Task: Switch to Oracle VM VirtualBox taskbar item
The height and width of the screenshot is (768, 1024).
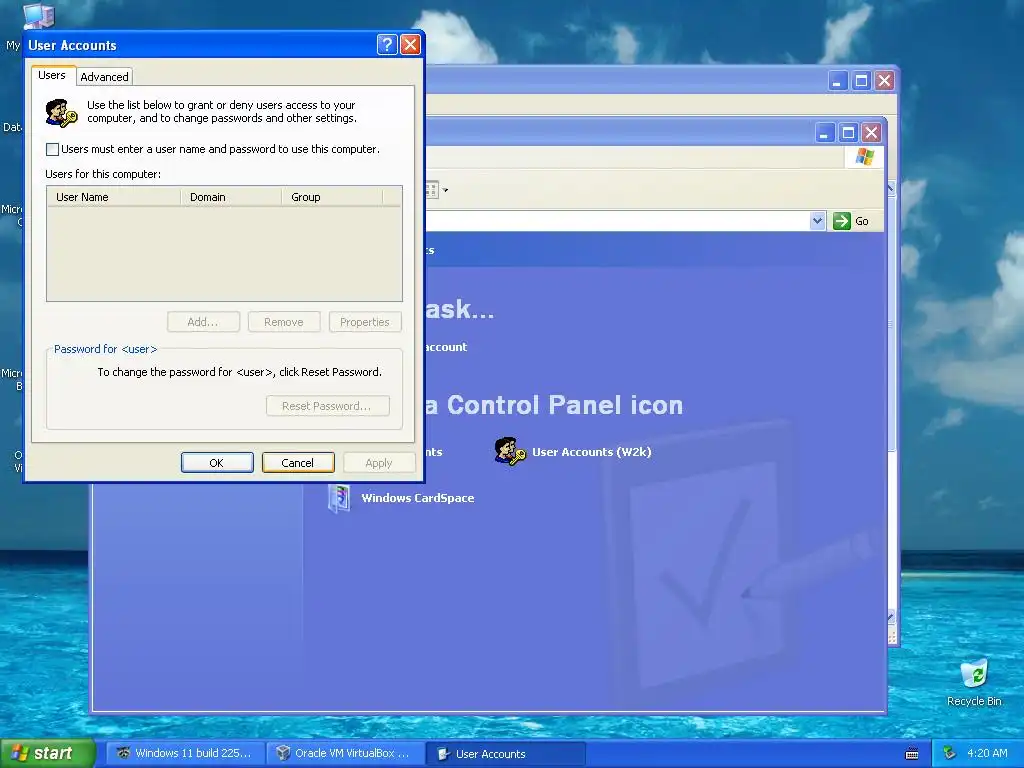Action: (x=345, y=753)
